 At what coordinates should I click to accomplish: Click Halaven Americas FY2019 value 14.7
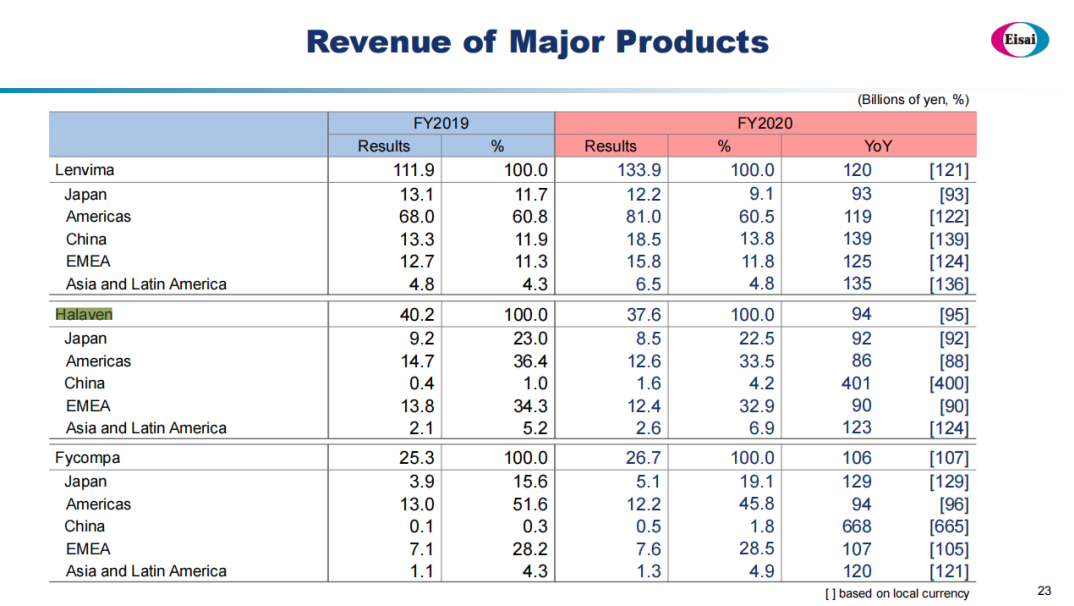(416, 361)
